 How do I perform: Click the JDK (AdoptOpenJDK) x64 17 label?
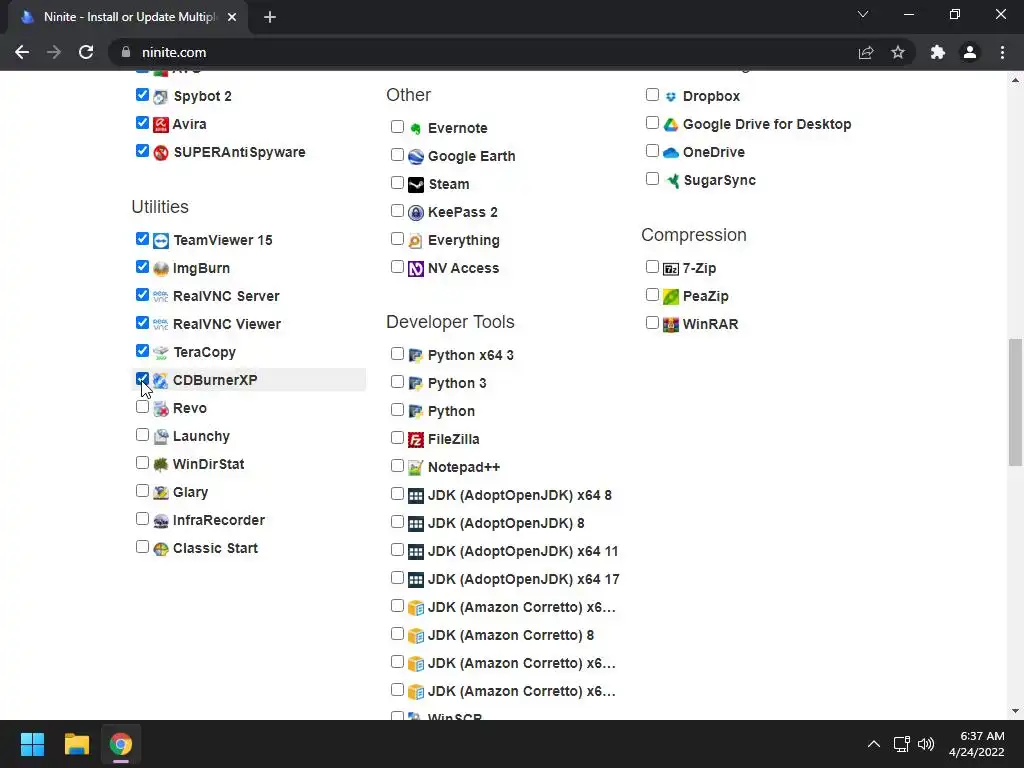(523, 579)
